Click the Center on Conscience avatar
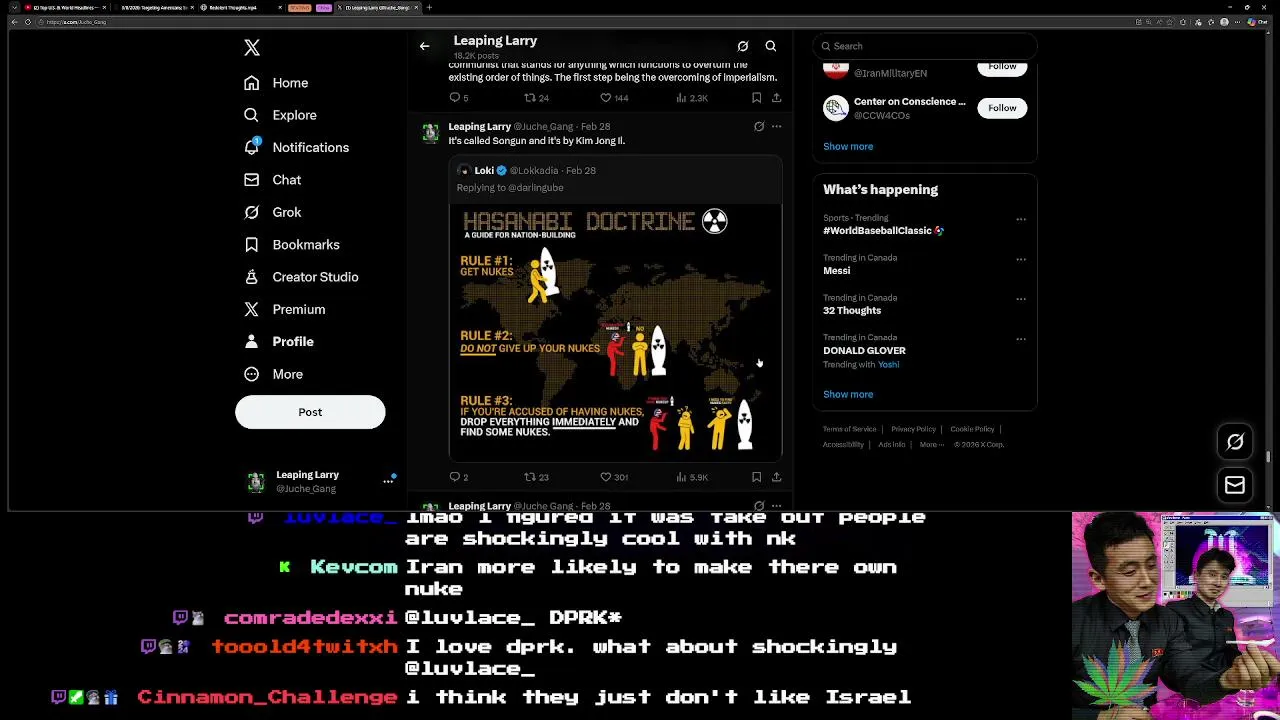This screenshot has height=720, width=1280. point(835,108)
